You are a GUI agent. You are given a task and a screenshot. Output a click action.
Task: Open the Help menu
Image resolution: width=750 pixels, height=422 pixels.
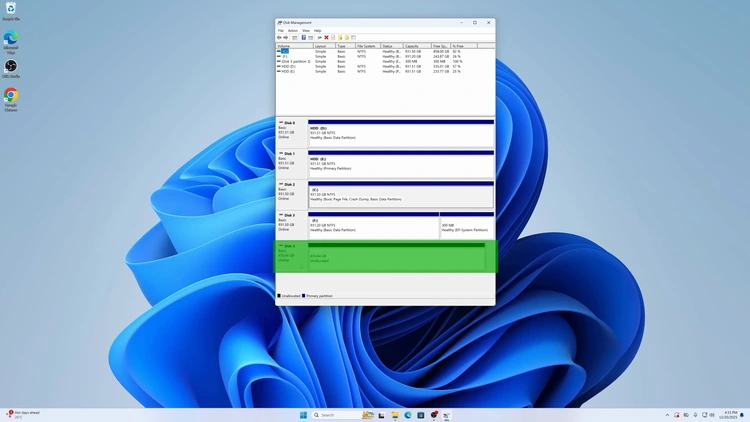pos(318,31)
